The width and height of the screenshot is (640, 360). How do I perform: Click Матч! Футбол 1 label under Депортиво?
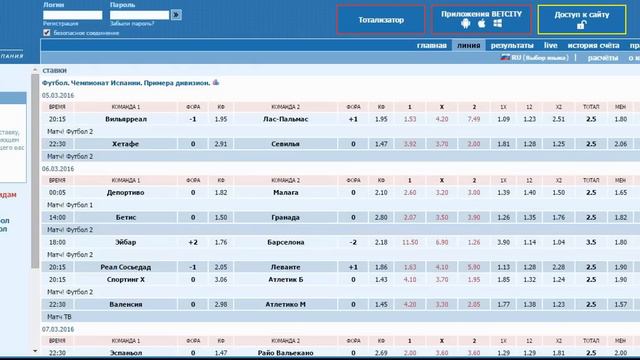[x=70, y=205]
